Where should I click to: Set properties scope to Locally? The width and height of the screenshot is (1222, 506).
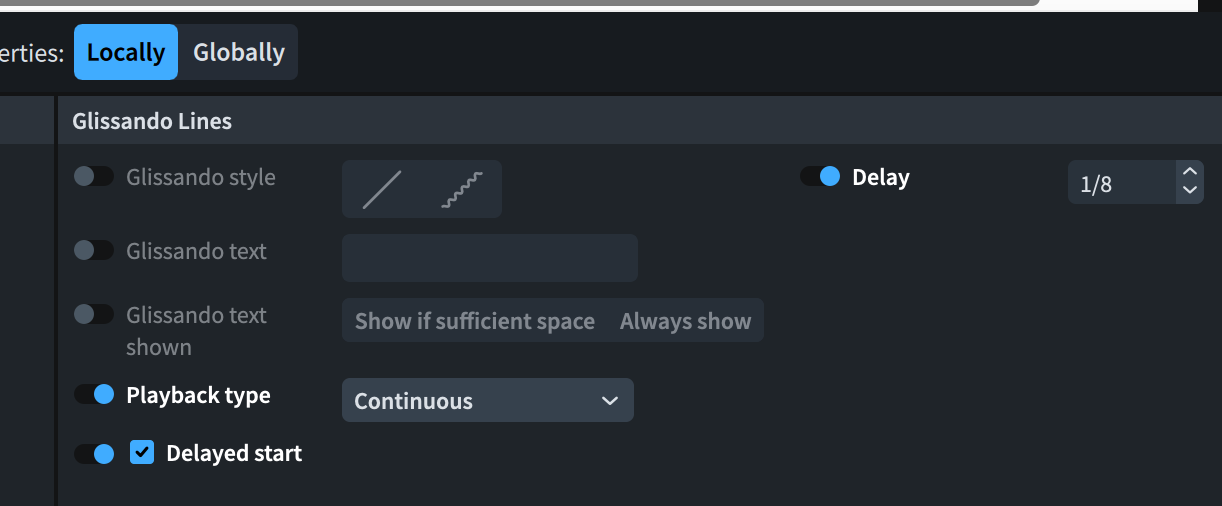126,52
